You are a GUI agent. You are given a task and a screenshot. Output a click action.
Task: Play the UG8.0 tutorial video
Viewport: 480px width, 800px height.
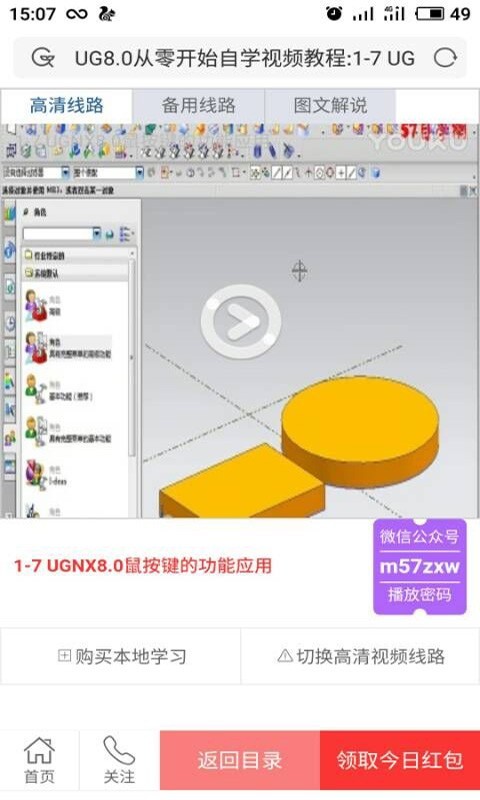coord(240,321)
